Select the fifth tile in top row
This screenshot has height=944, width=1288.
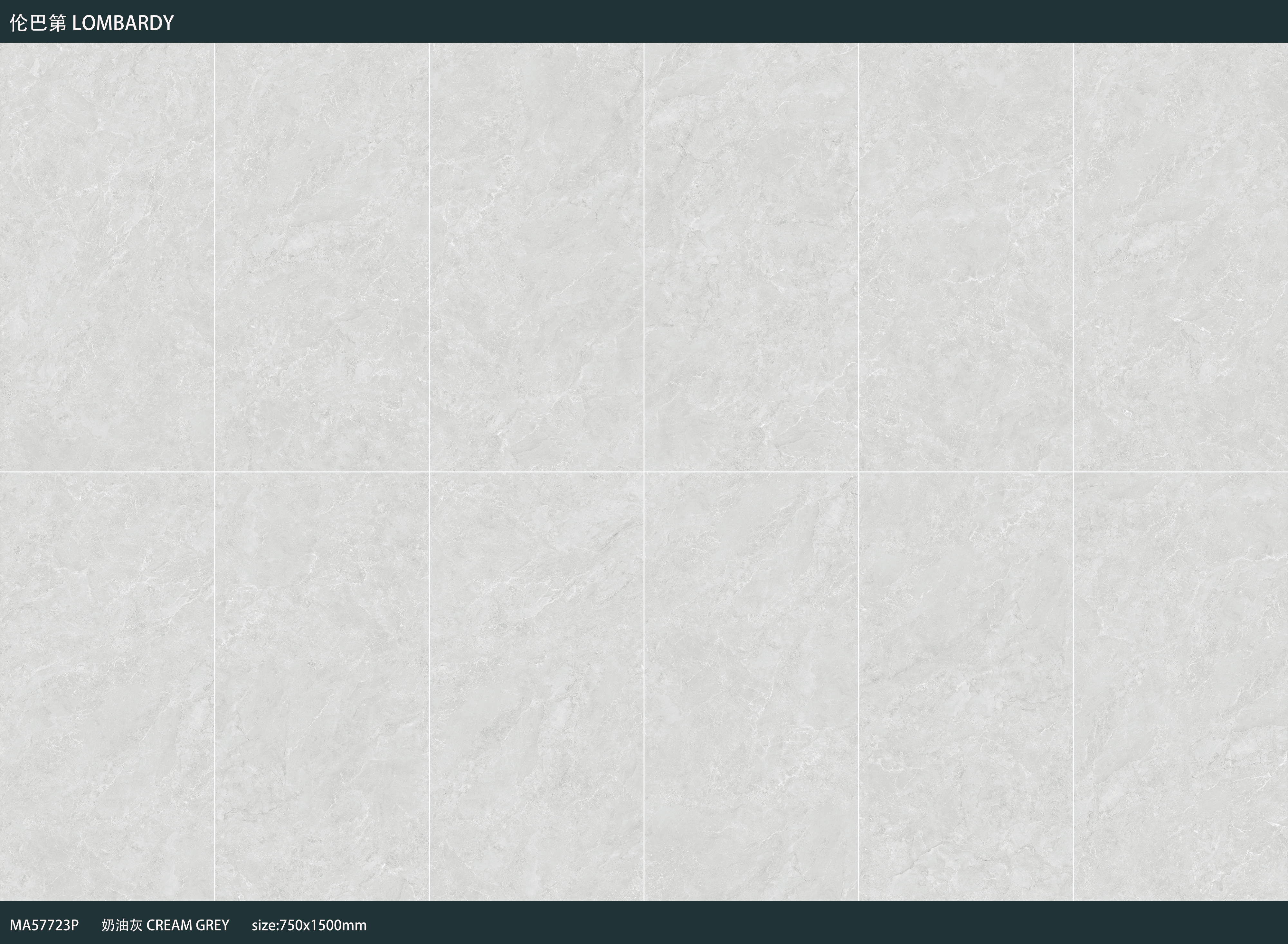click(966, 257)
